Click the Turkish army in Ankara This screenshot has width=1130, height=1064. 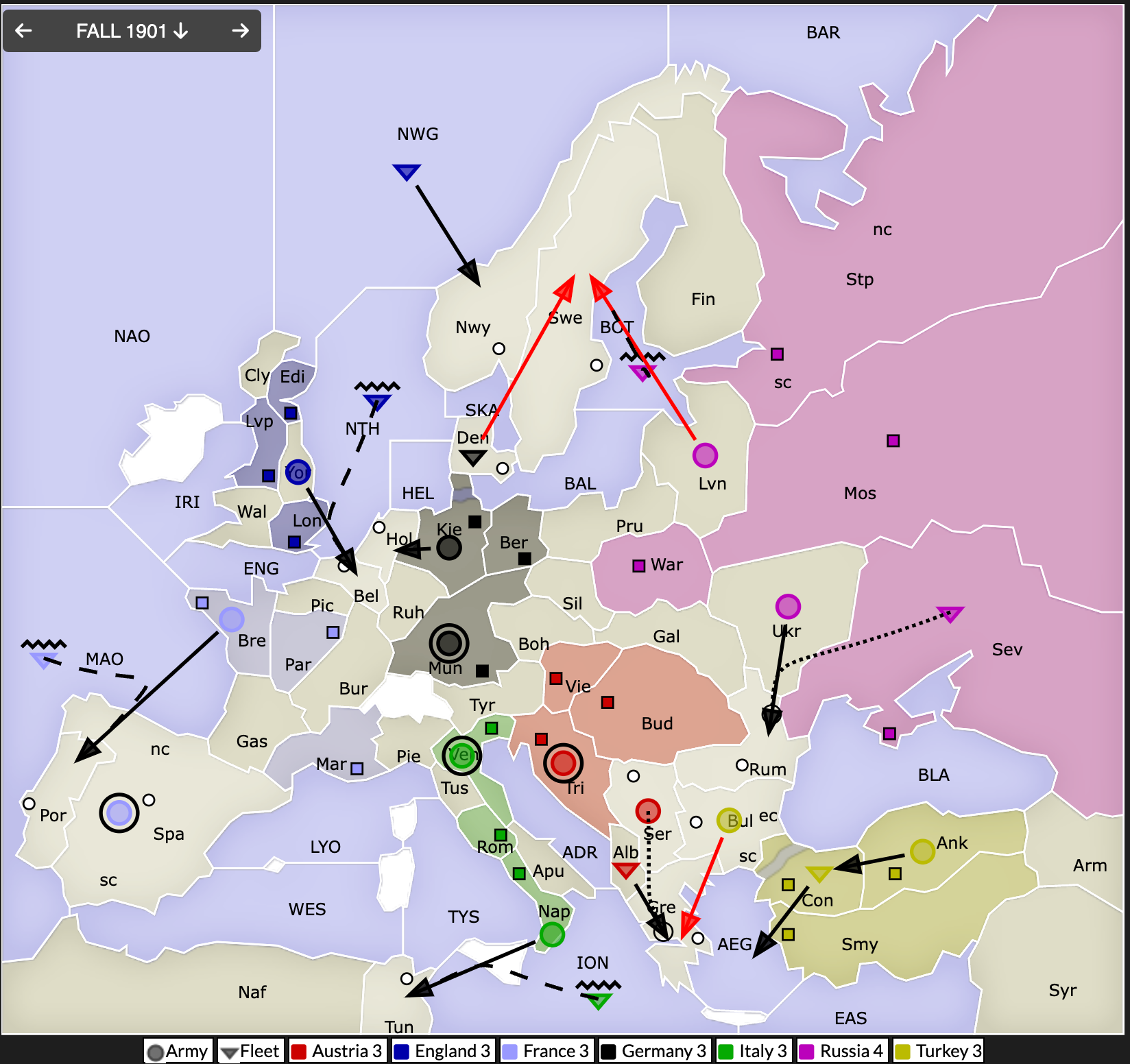[922, 851]
